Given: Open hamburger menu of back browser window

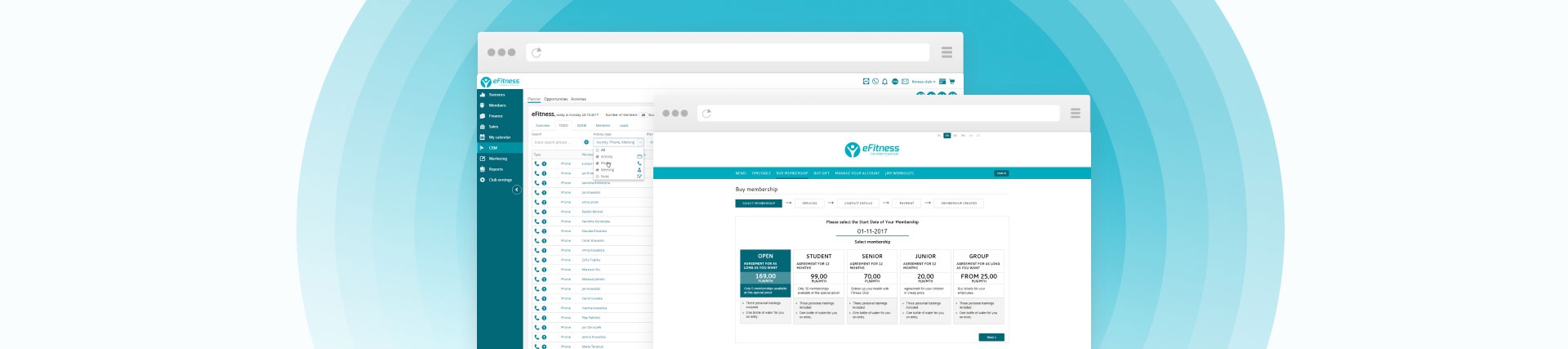Looking at the screenshot, I should click(947, 52).
